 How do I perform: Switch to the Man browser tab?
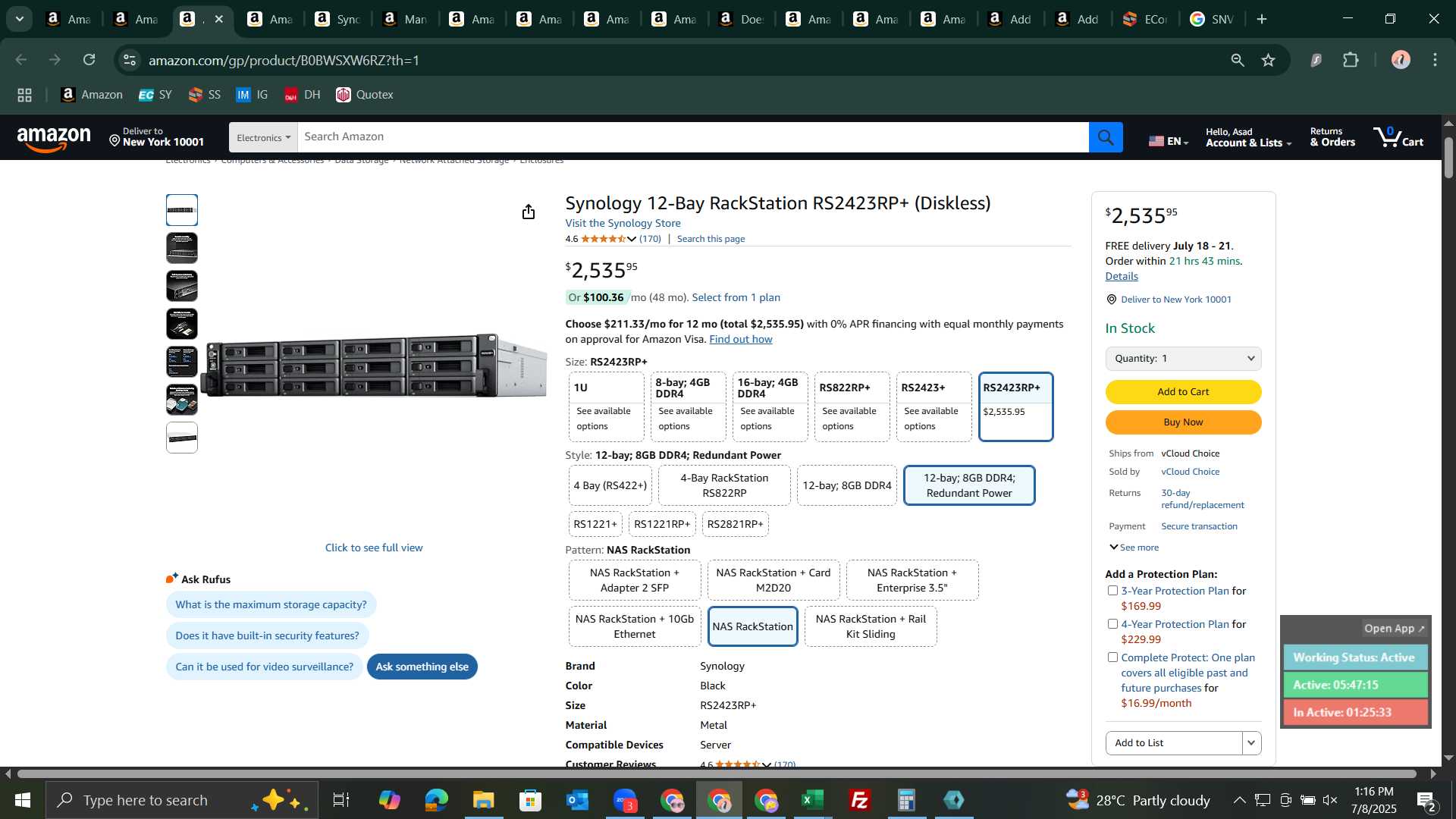point(405,19)
